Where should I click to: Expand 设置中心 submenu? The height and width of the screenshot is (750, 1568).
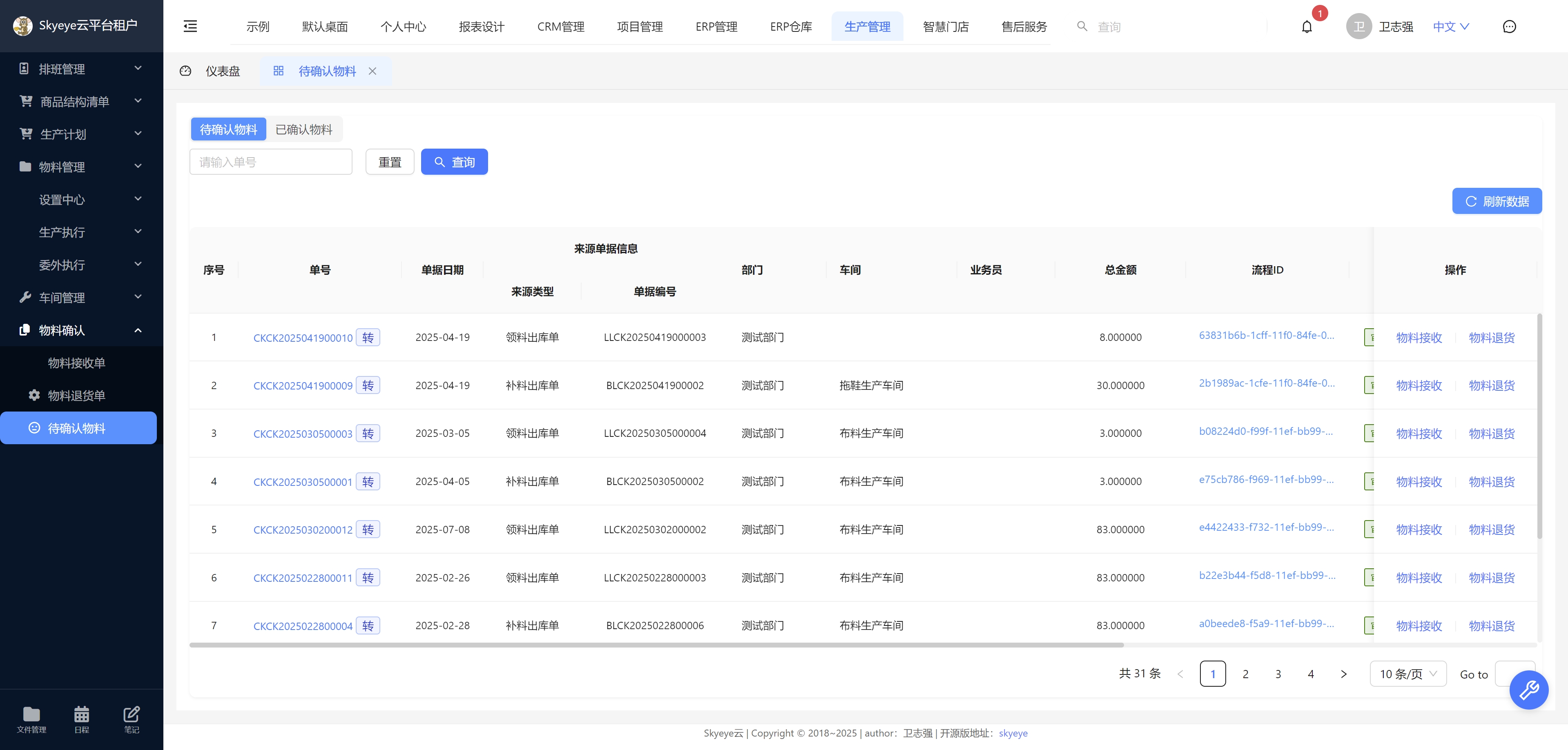tap(82, 199)
